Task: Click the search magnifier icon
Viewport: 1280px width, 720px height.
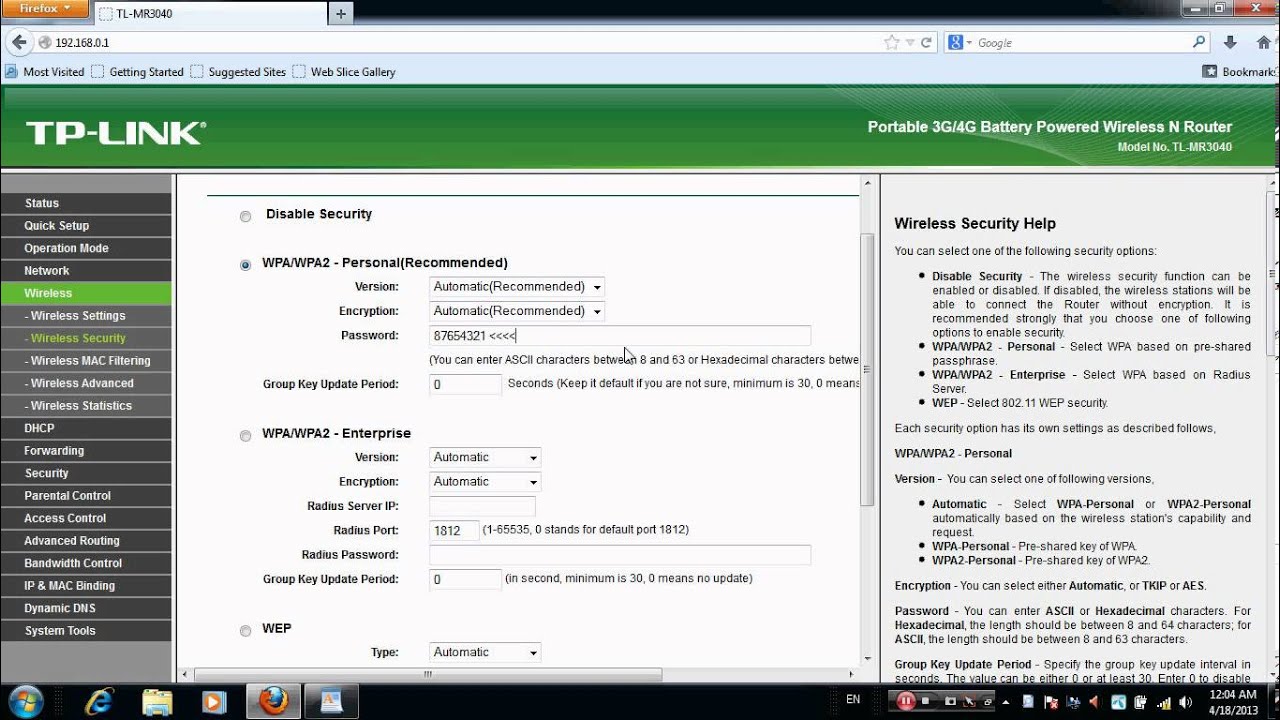Action: coord(1200,42)
